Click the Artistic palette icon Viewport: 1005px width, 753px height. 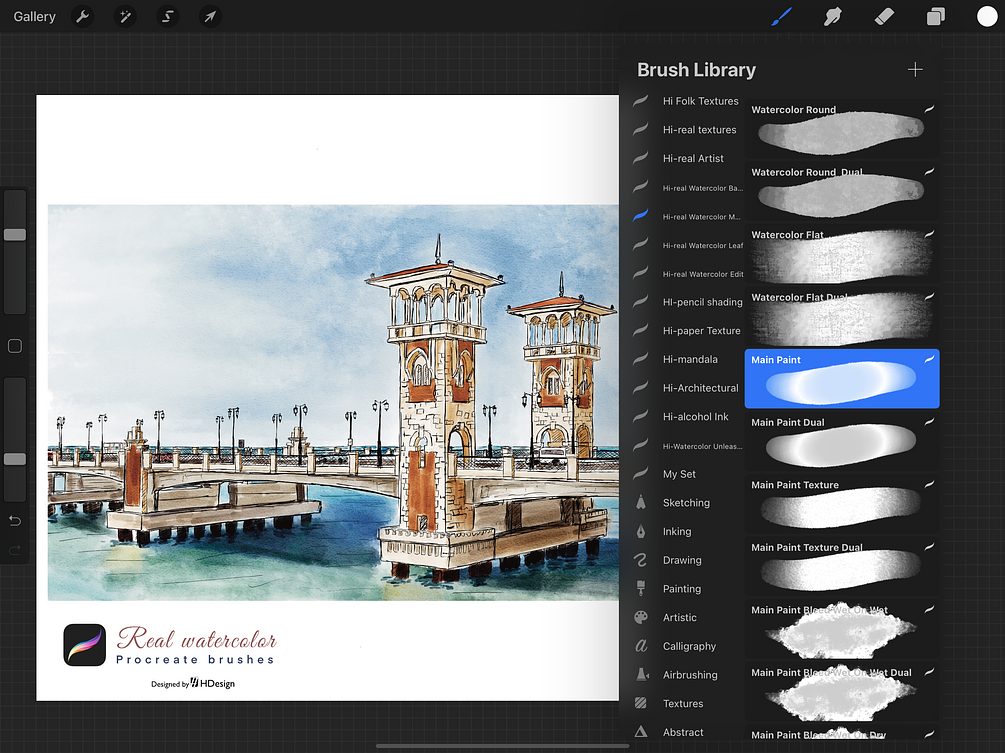tap(641, 617)
